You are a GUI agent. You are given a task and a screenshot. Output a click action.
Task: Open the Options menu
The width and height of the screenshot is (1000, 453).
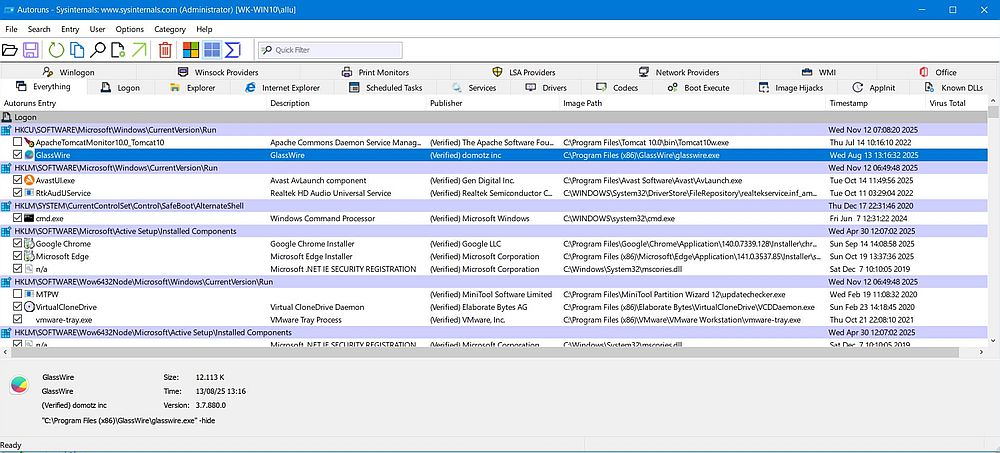point(129,29)
